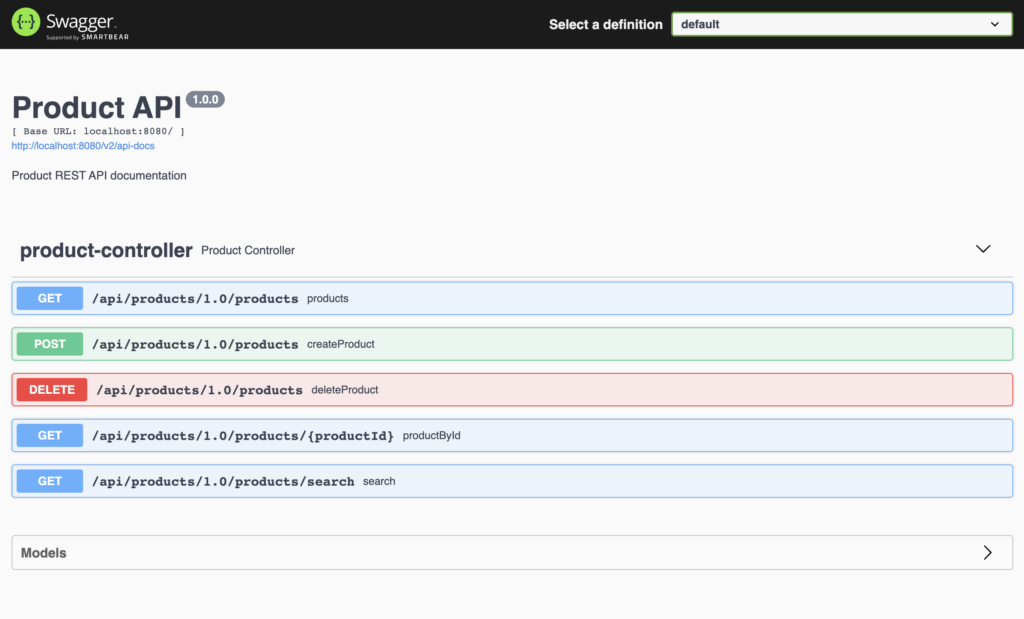1024x619 pixels.
Task: Click GET badge on the search row
Action: click(x=50, y=481)
